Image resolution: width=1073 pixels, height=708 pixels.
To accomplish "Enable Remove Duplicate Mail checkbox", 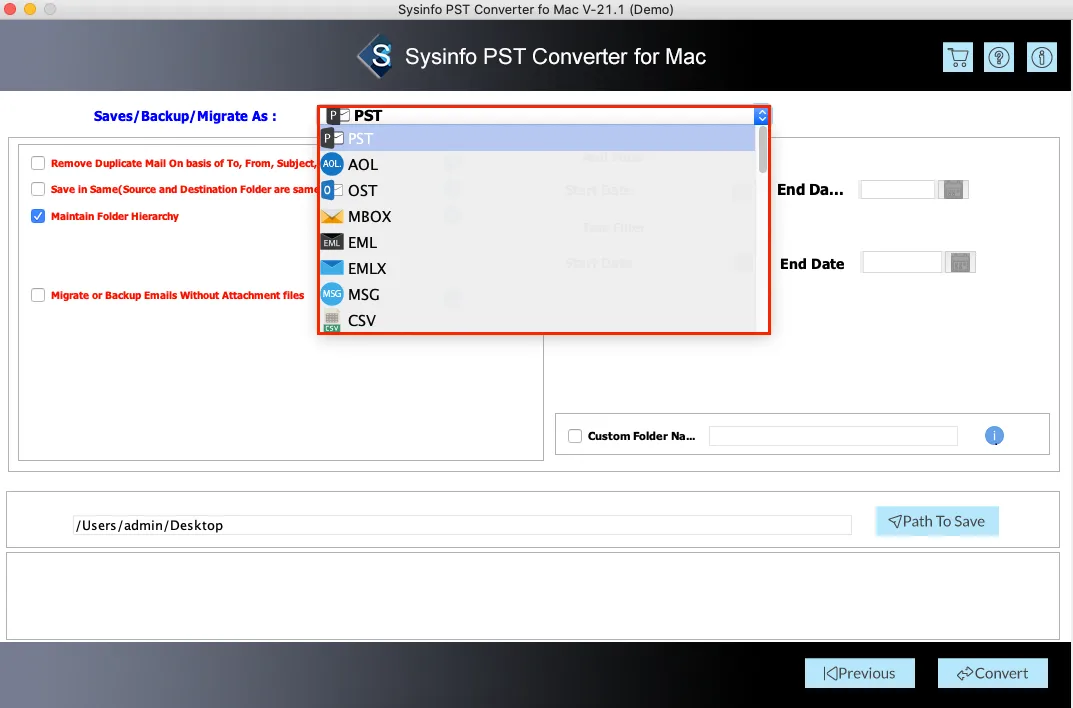I will click(38, 163).
